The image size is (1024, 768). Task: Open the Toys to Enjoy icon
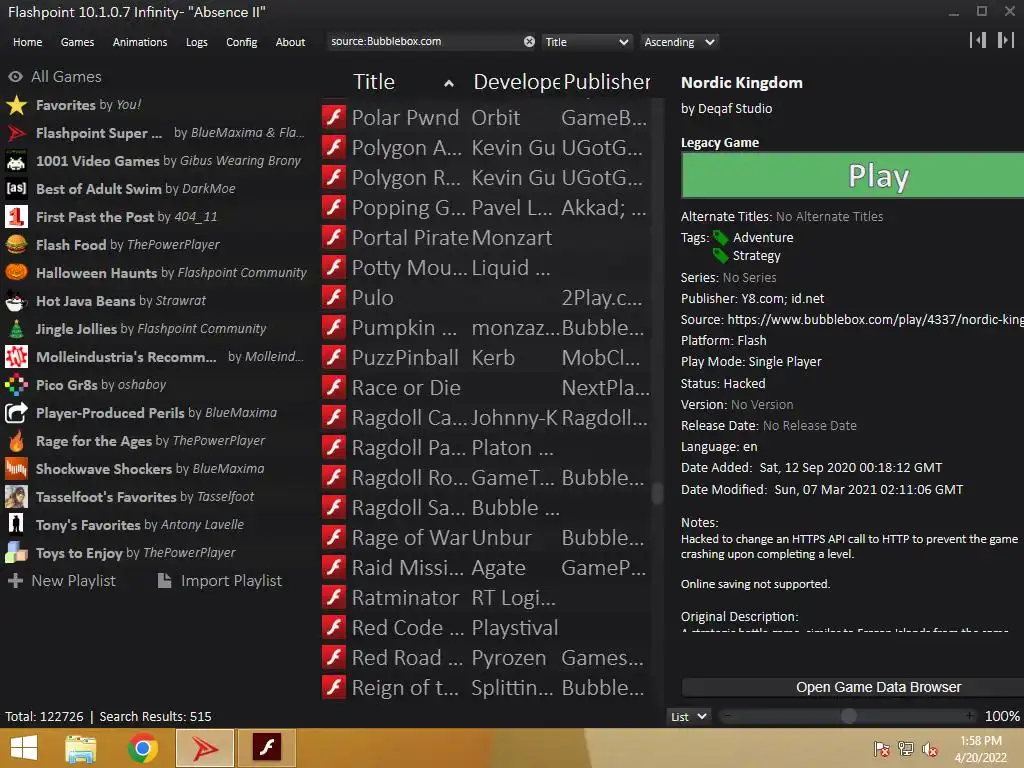[16, 552]
